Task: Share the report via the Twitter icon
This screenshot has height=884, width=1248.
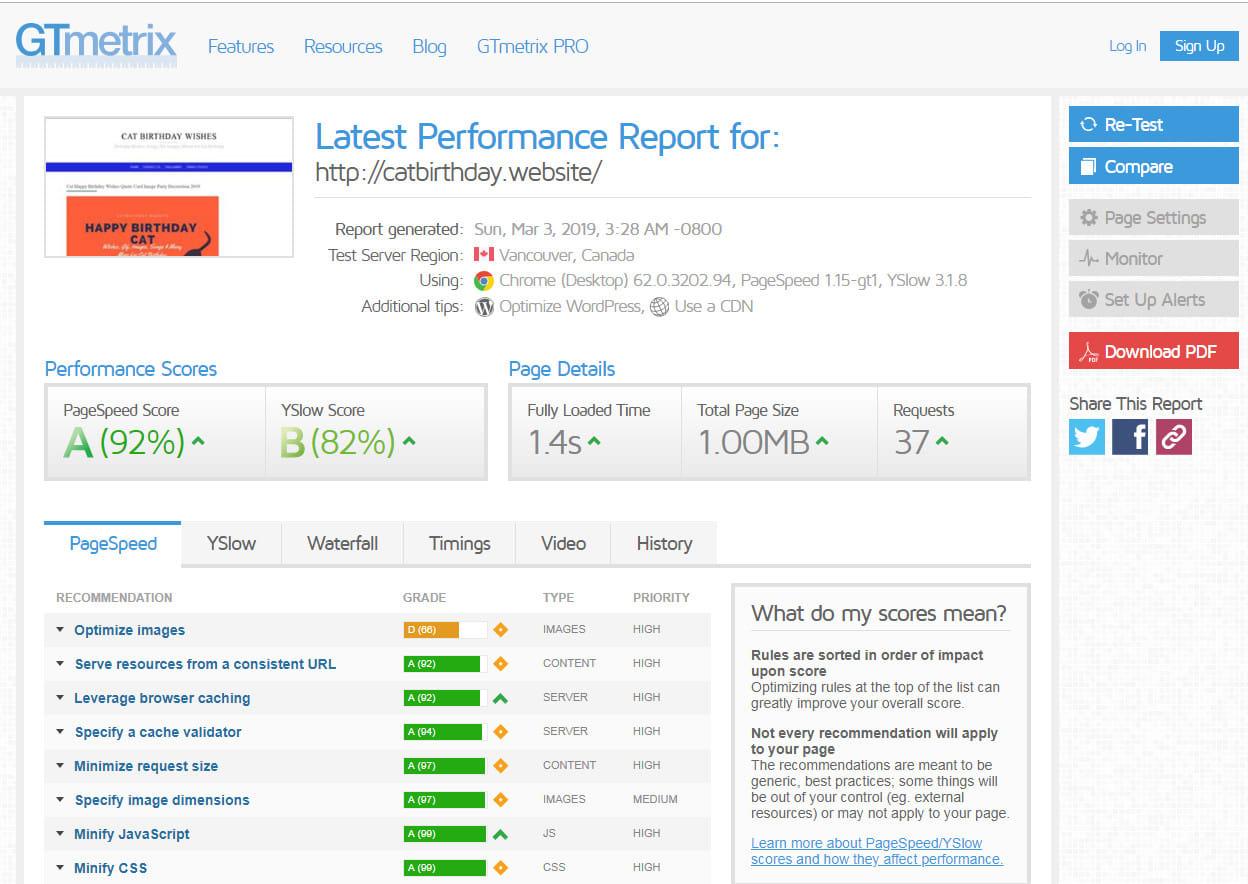Action: coord(1086,437)
